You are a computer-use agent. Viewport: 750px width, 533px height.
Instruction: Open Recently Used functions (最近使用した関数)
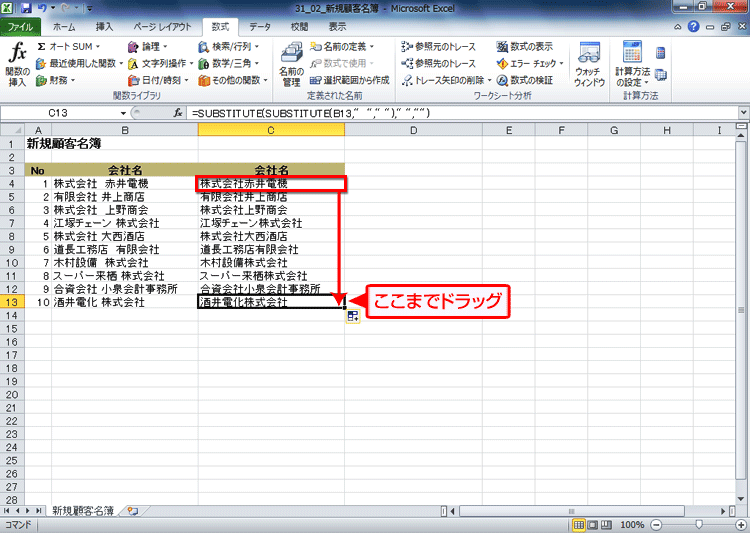coord(79,63)
